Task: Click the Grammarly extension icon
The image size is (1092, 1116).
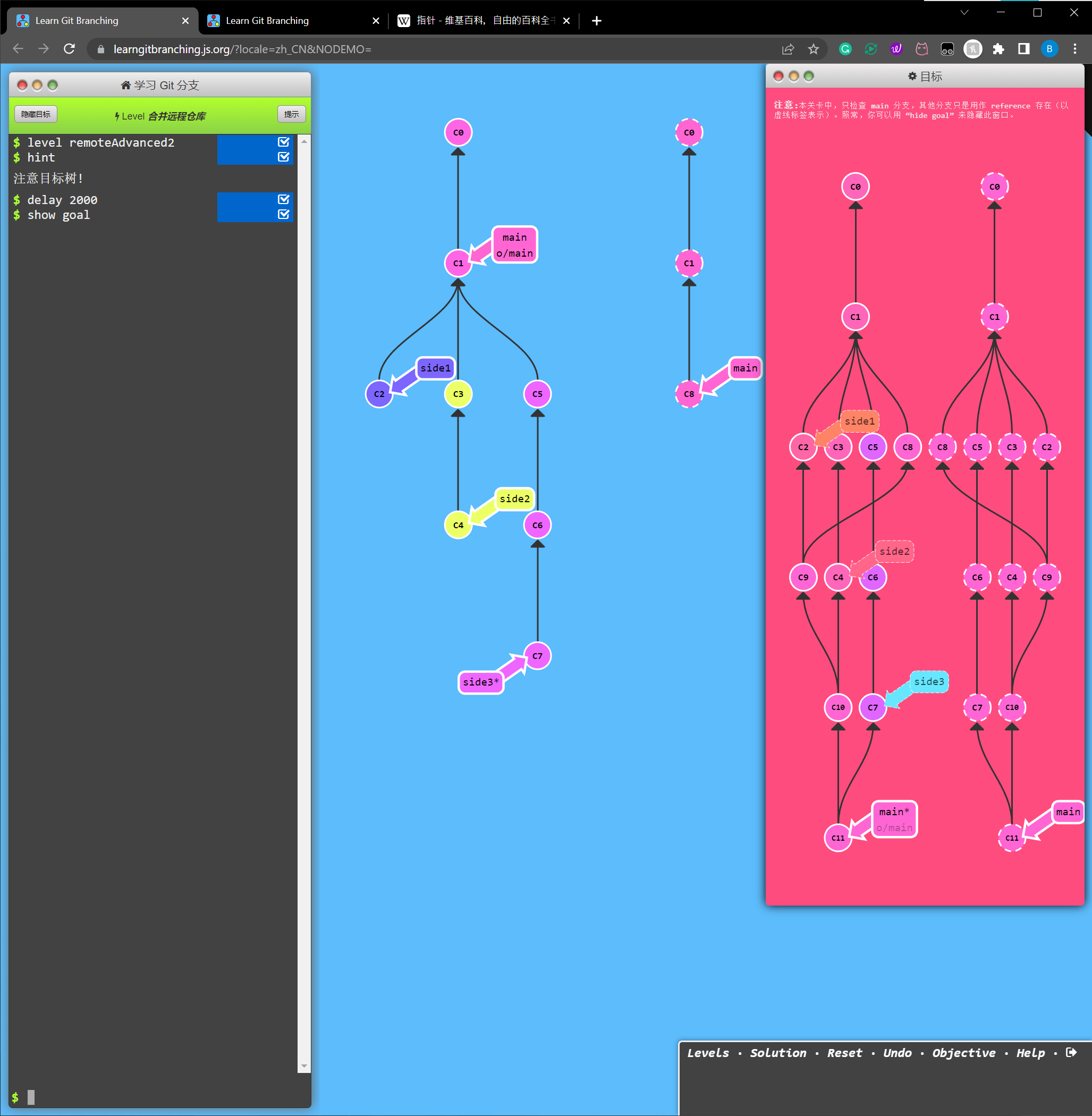Action: [845, 49]
